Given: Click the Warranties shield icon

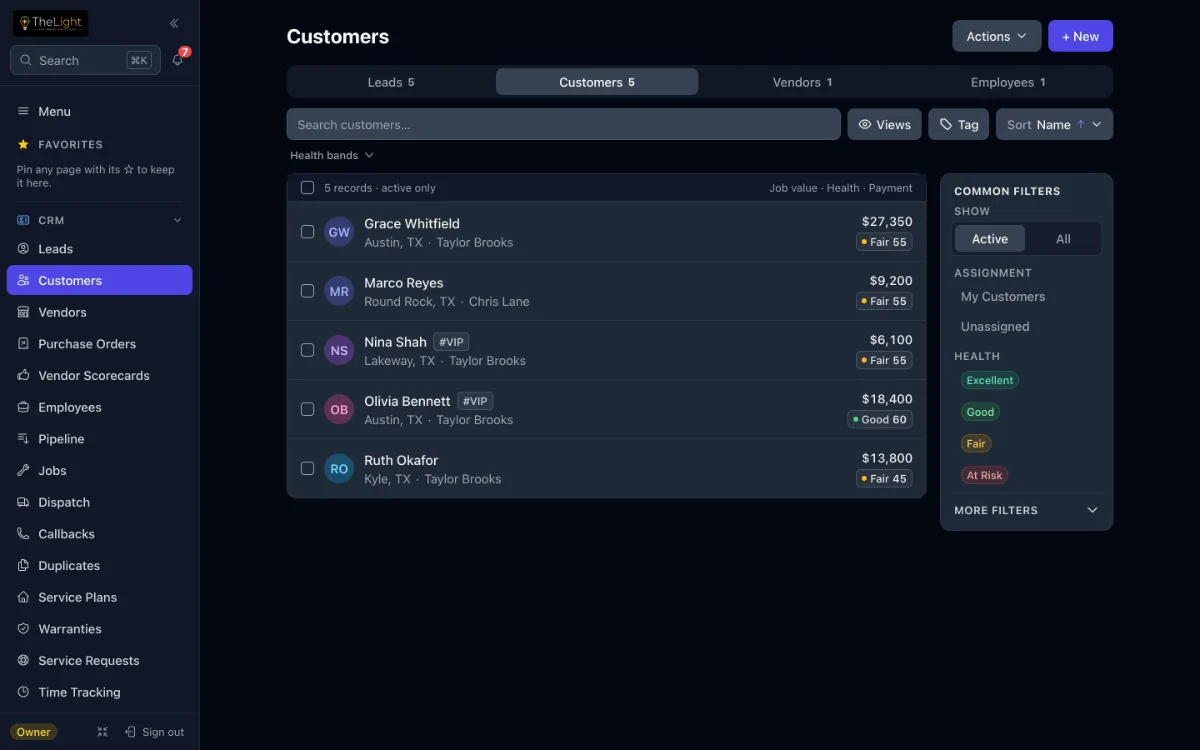Looking at the screenshot, I should [23, 629].
